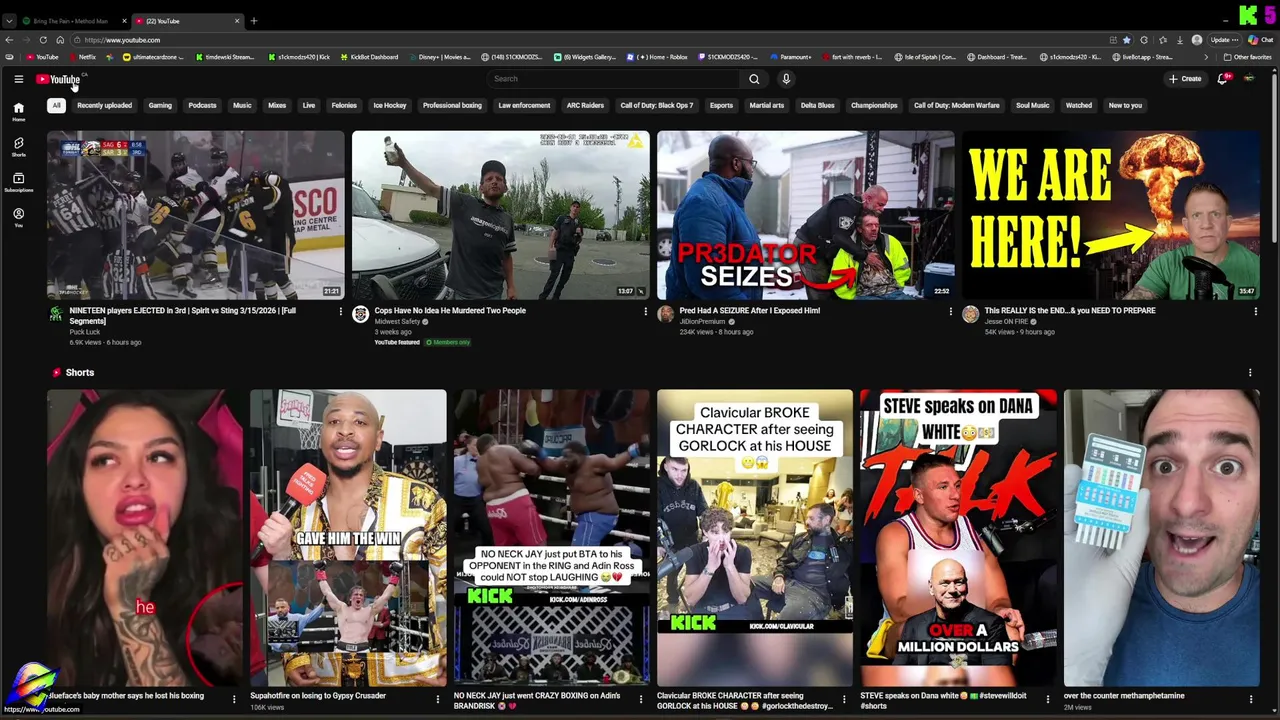Toggle the bookmark star in the address bar
Image resolution: width=1280 pixels, height=720 pixels.
pos(1127,40)
